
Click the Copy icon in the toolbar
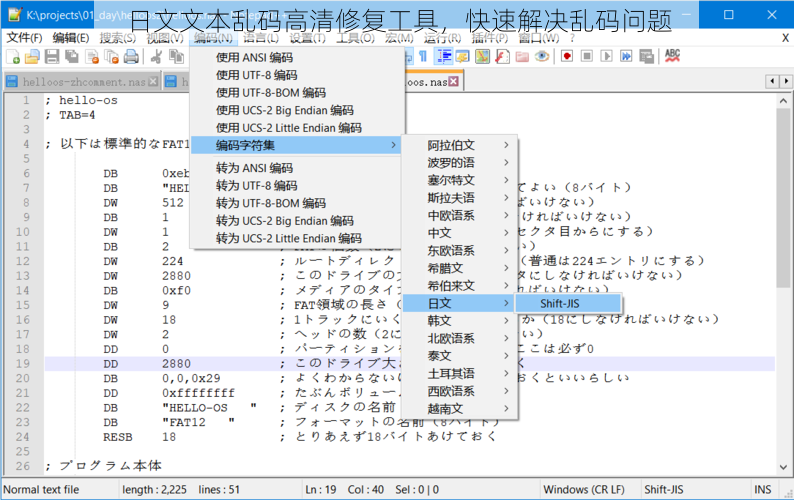click(x=176, y=56)
